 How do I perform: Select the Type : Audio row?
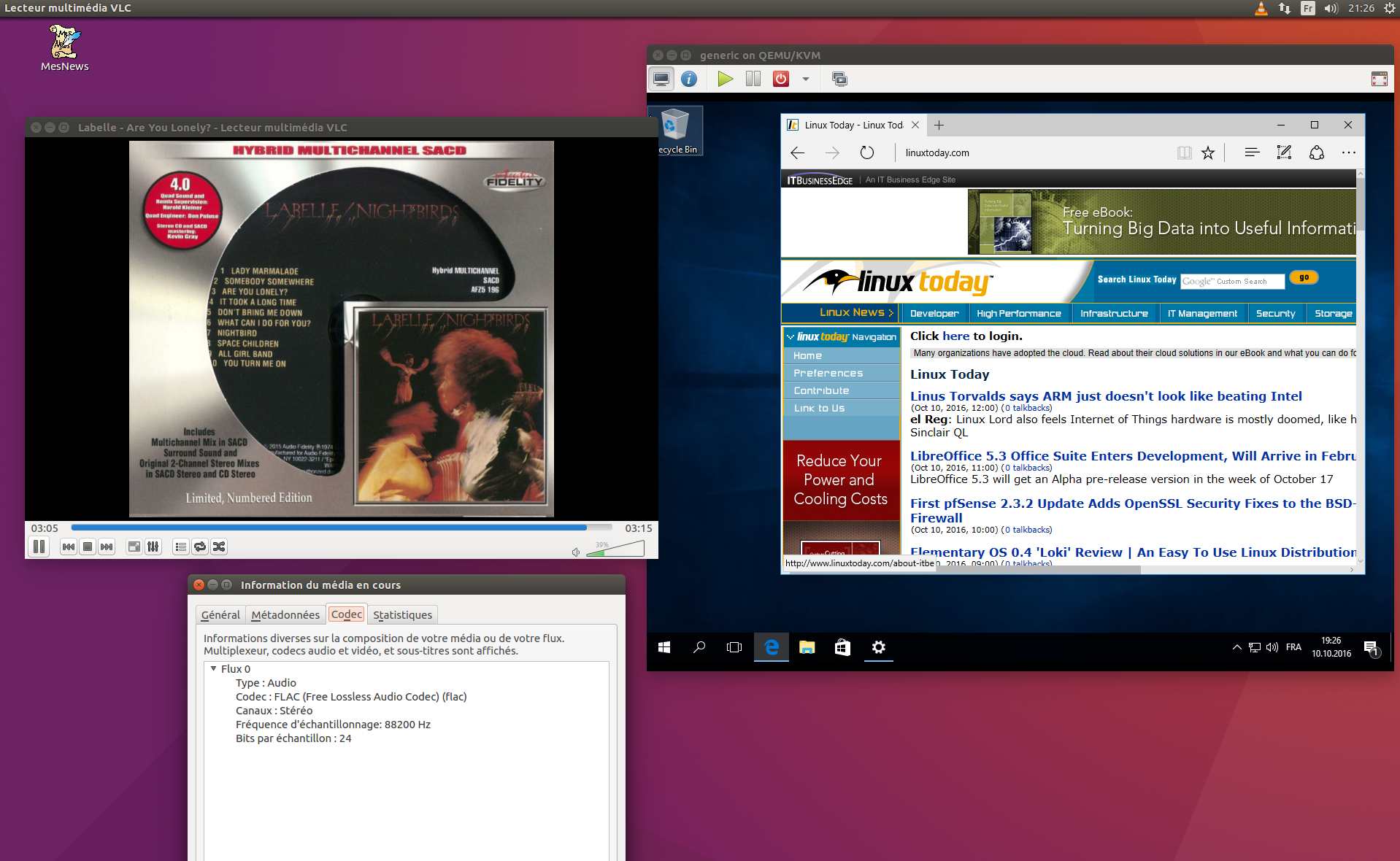click(266, 683)
